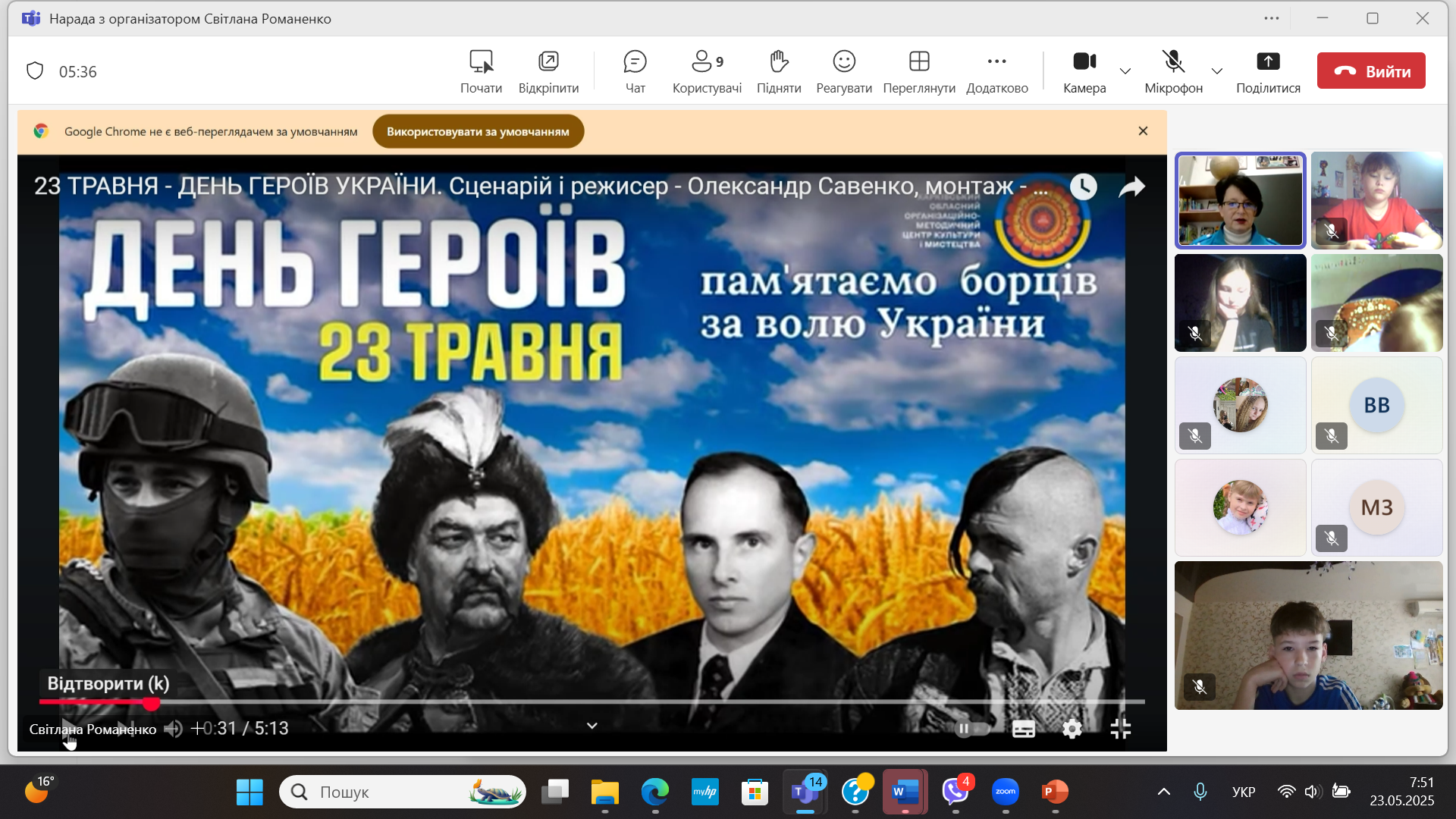Open the Wi-Fi network tray icon

(x=1286, y=792)
